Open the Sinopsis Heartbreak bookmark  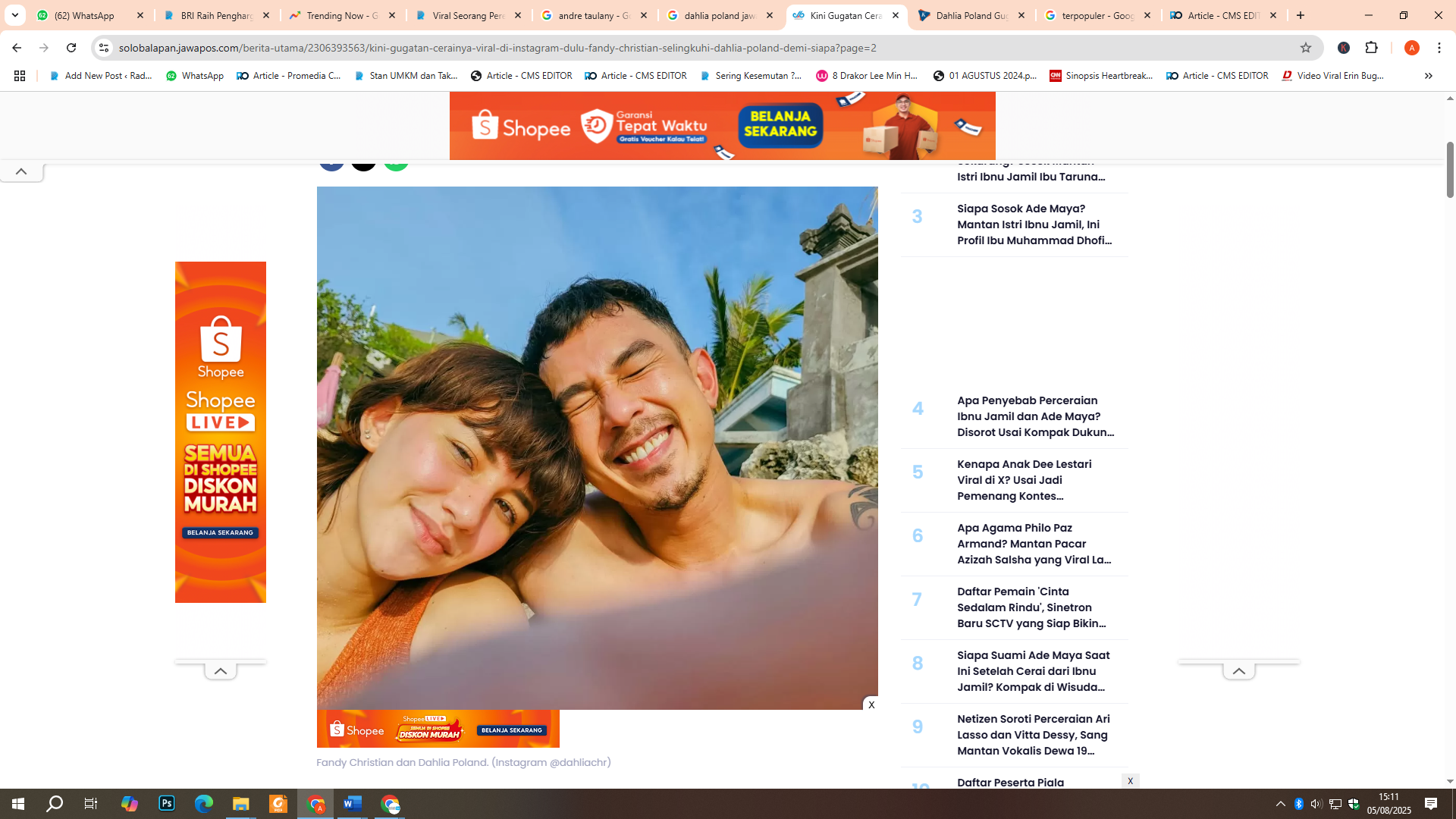pos(1101,76)
